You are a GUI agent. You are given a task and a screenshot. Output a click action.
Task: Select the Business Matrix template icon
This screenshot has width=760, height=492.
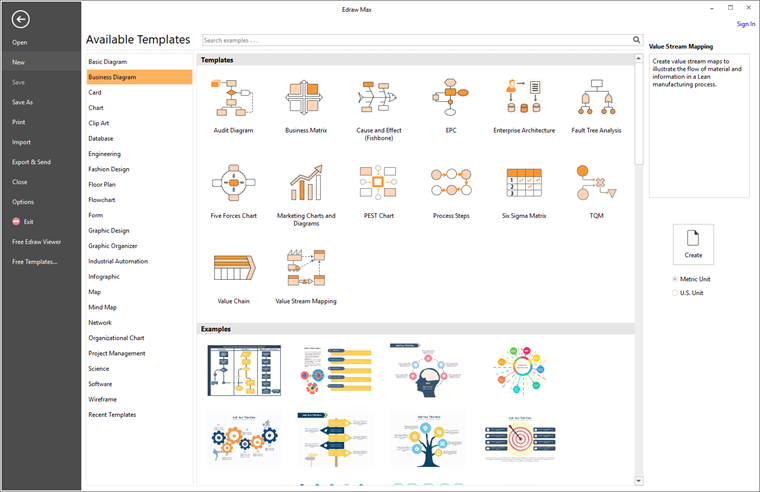(304, 98)
